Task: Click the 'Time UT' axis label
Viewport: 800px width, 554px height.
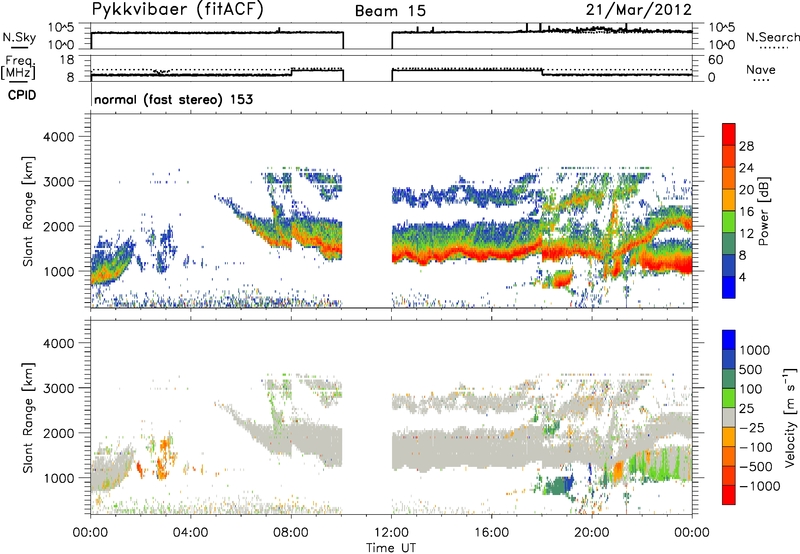Action: [x=391, y=548]
